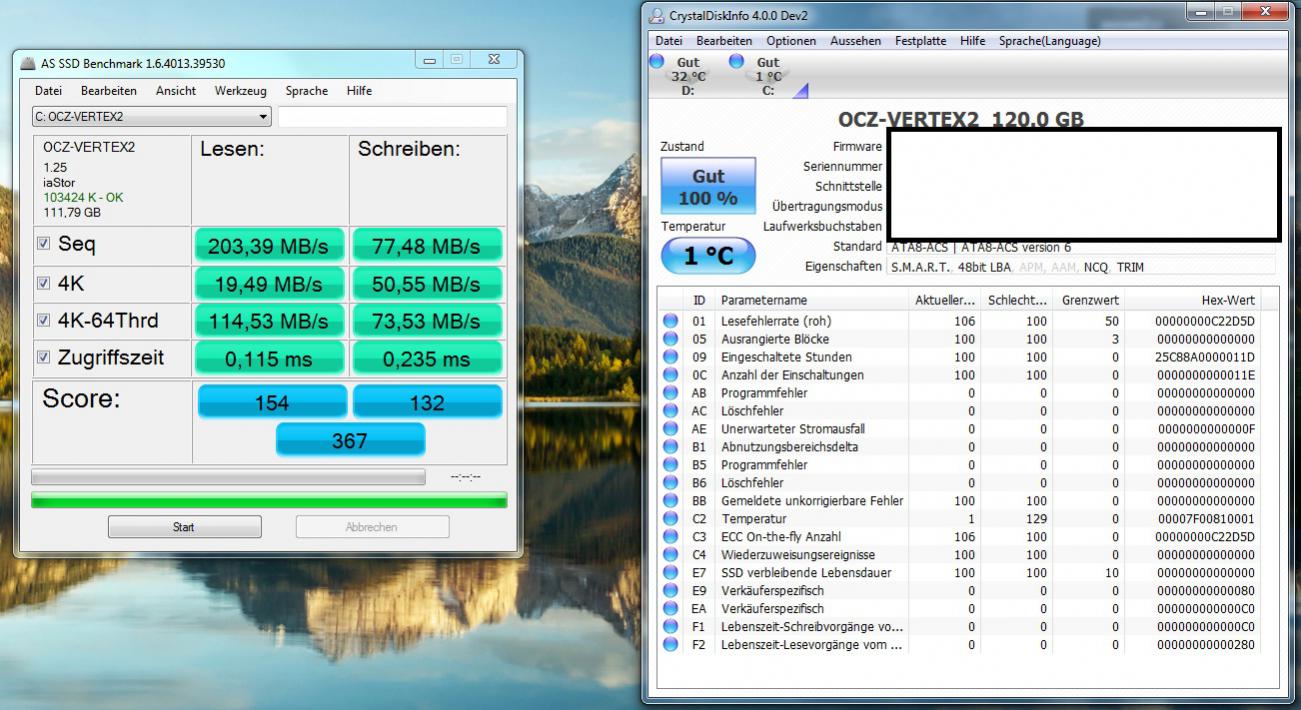
Task: Click status orb for Lesefehlerrate (roh) row
Action: coord(670,321)
